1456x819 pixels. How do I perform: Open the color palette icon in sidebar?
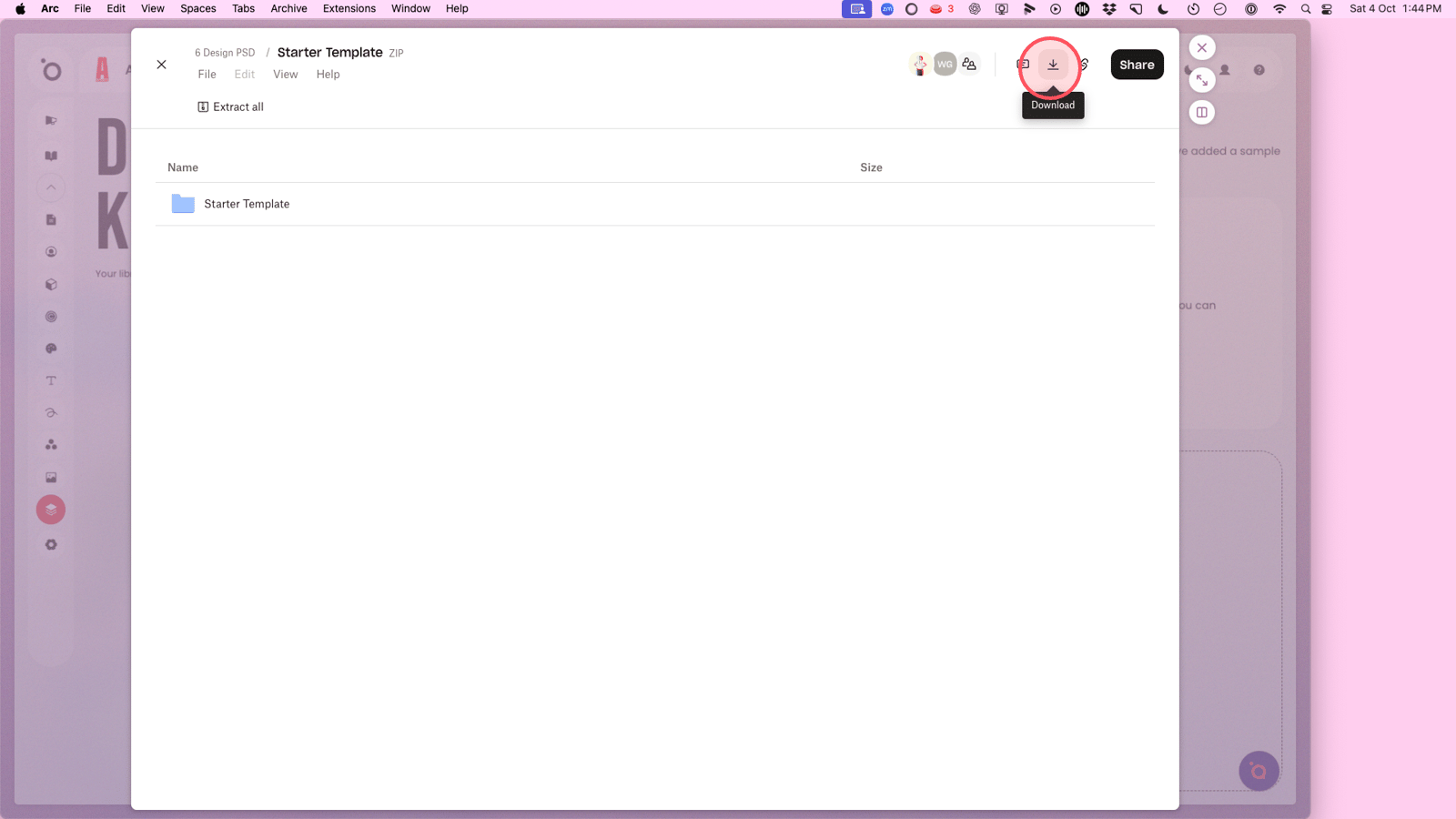[51, 349]
